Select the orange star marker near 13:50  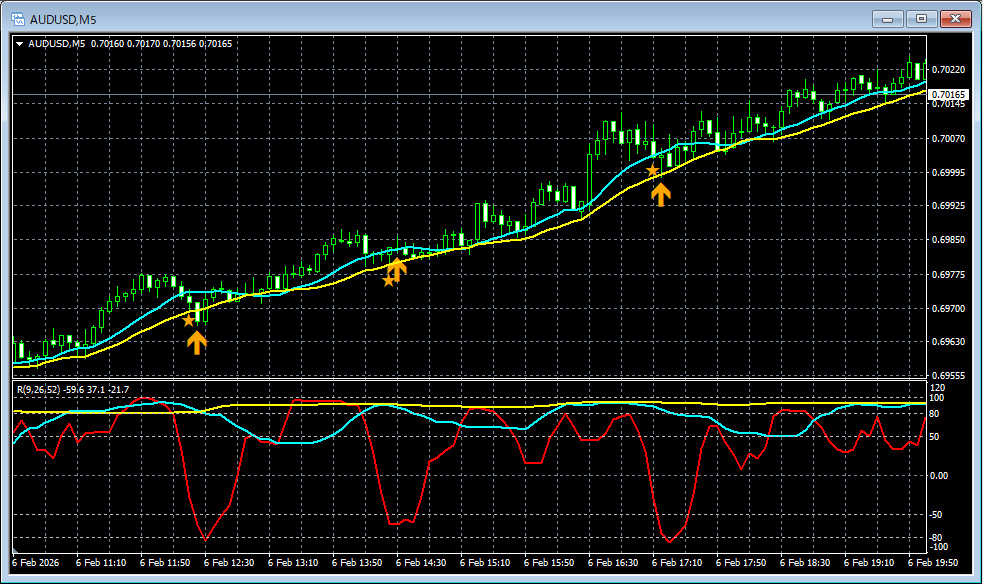pyautogui.click(x=388, y=281)
